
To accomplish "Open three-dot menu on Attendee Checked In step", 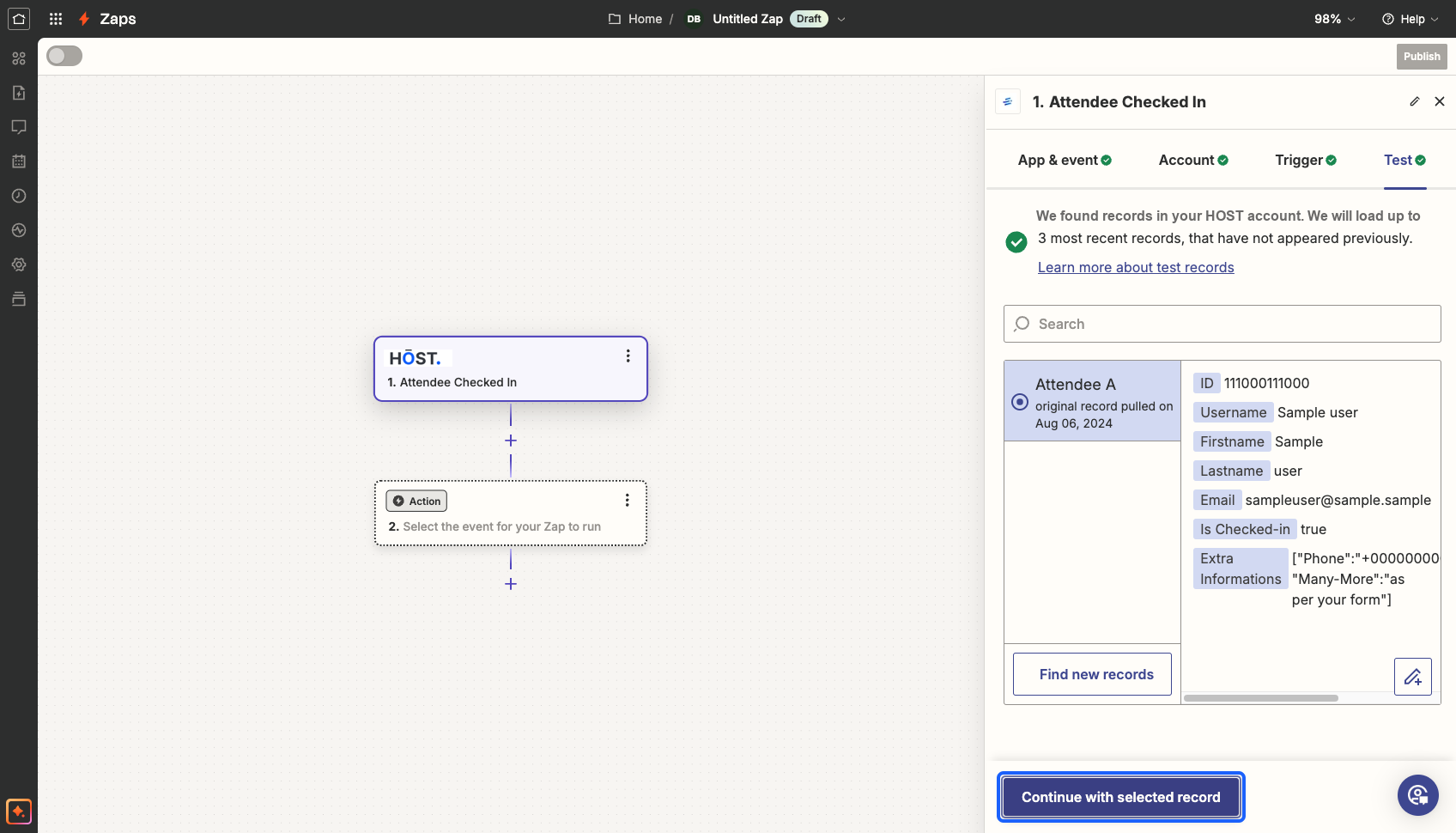I will (628, 356).
